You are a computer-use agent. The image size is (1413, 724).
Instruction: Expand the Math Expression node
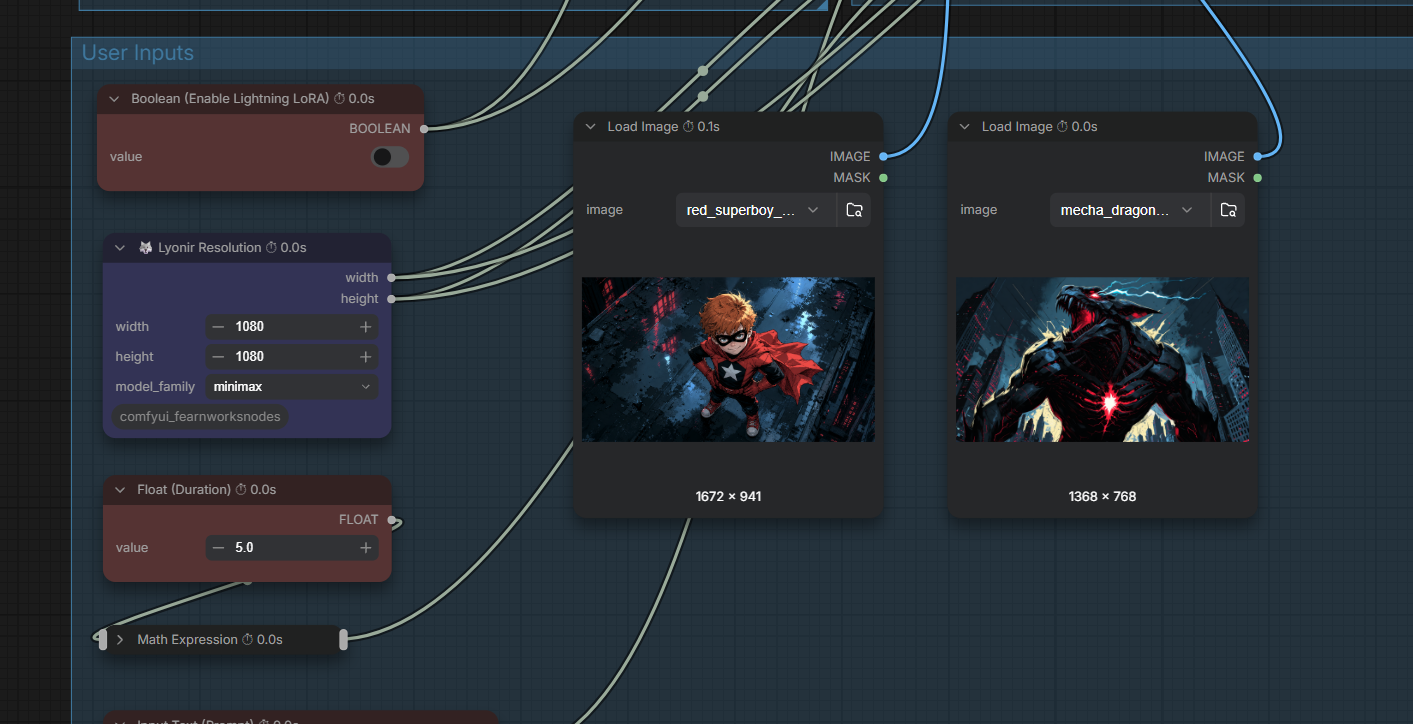point(120,639)
